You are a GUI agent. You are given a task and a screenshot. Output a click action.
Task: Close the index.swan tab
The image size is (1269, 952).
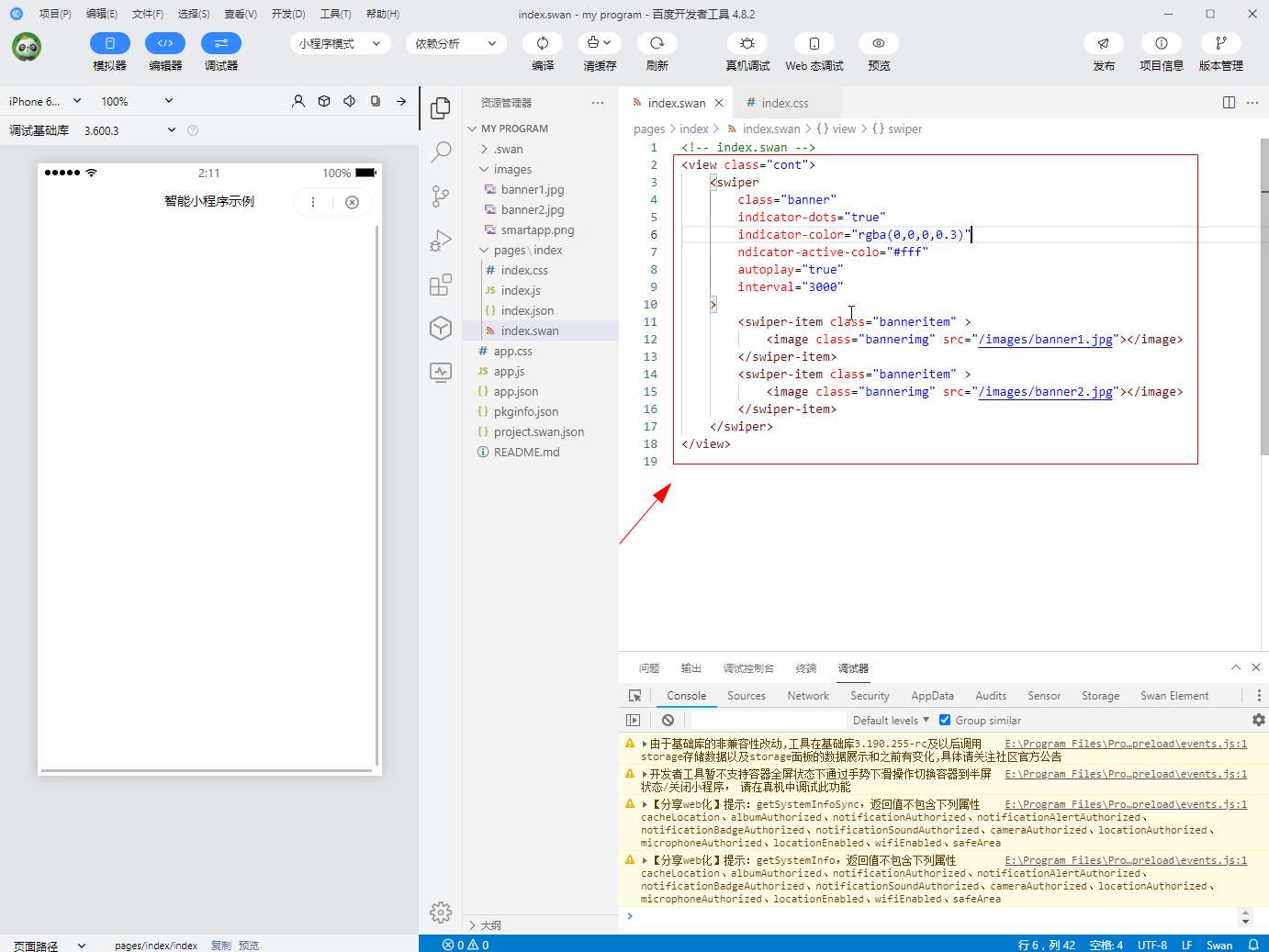pyautogui.click(x=719, y=103)
